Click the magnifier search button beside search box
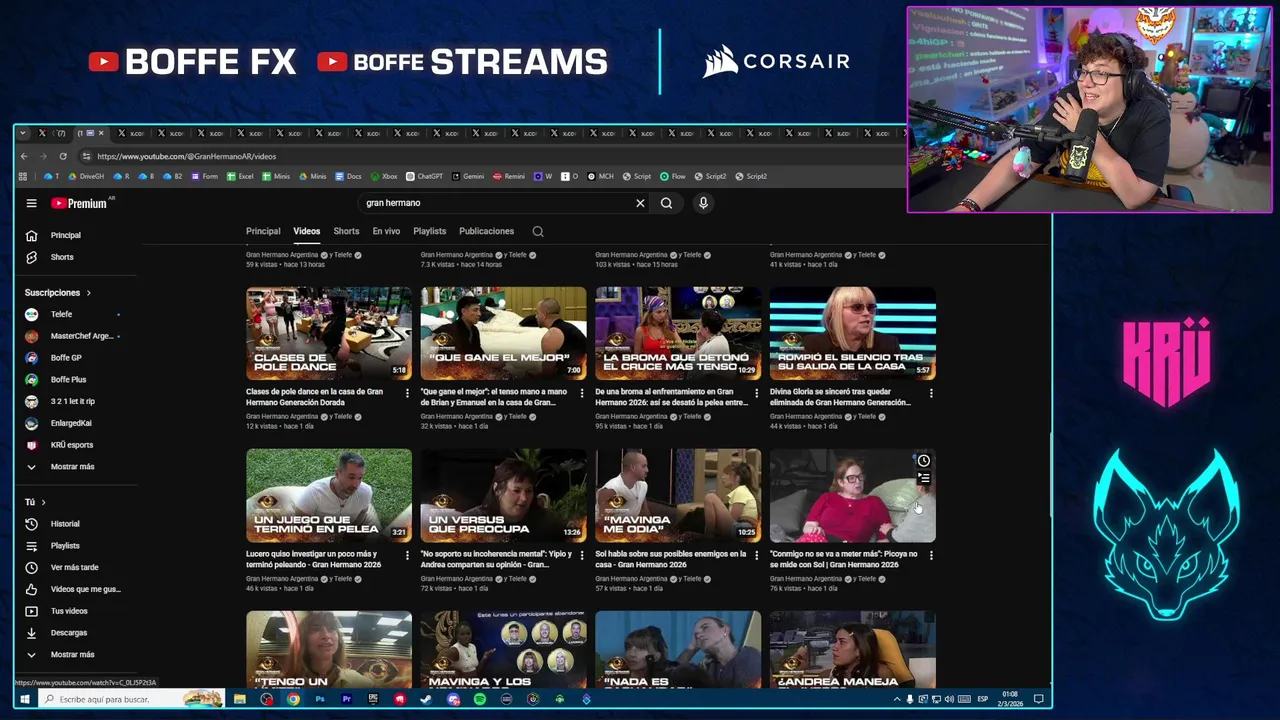Viewport: 1280px width, 720px height. coord(666,203)
